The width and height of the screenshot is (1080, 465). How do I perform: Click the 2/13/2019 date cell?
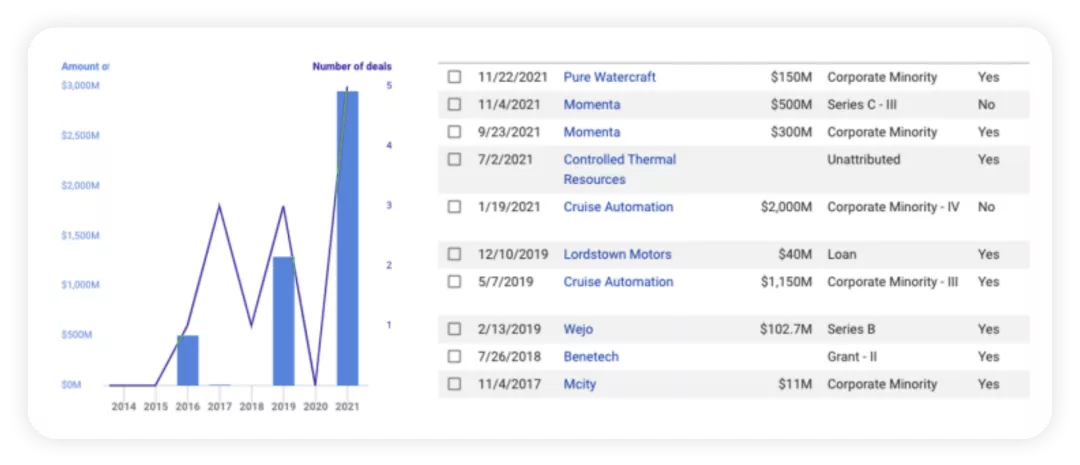[509, 329]
